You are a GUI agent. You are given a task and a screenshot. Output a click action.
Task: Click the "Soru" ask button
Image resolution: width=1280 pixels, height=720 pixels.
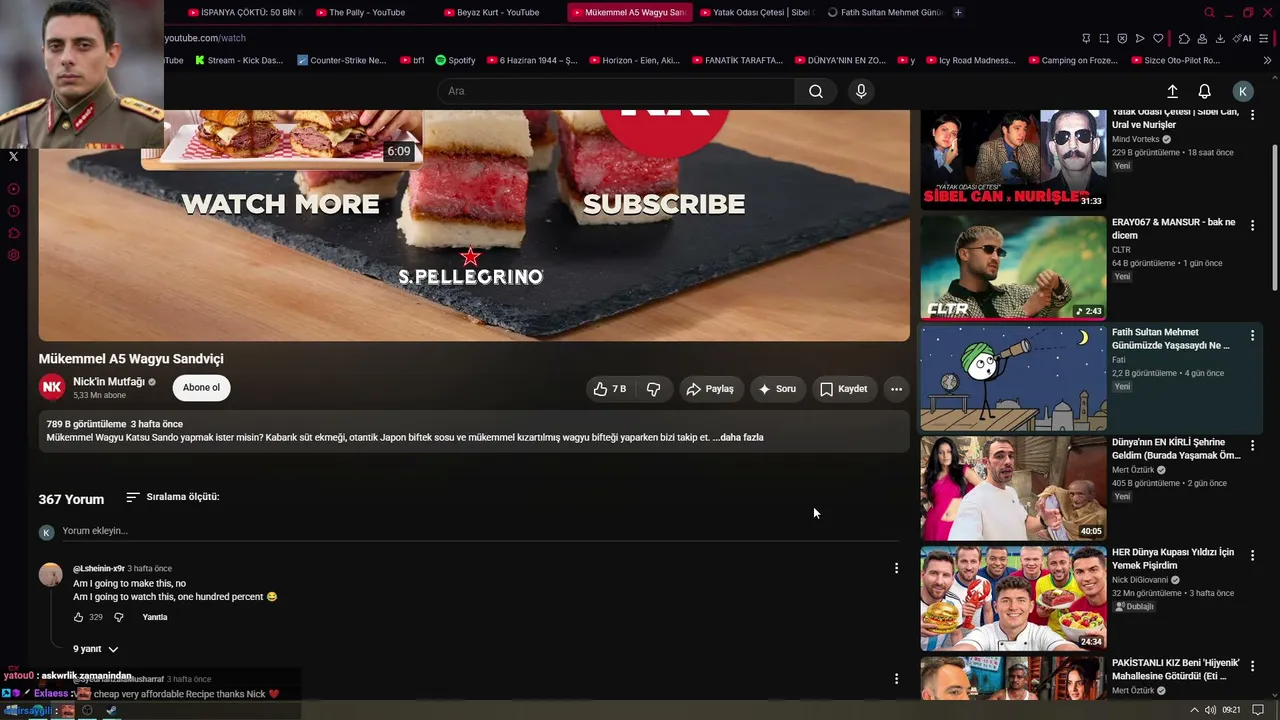[x=777, y=389]
